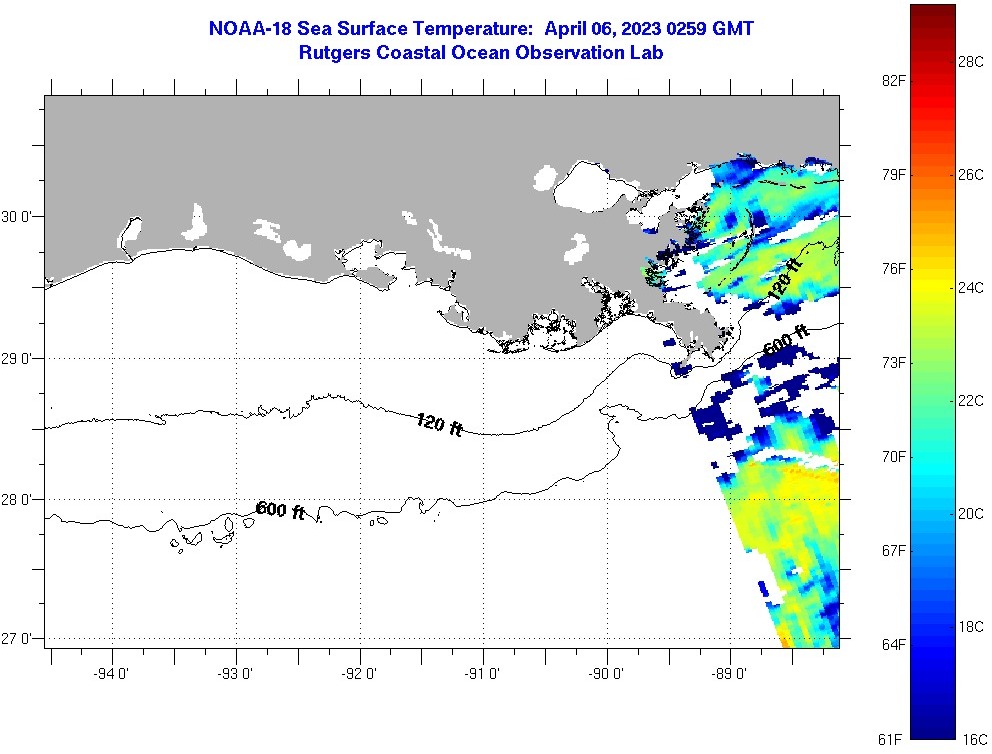Viewport: 992px width, 754px height.
Task: Click the 30 0' latitude label
Action: [x=14, y=217]
